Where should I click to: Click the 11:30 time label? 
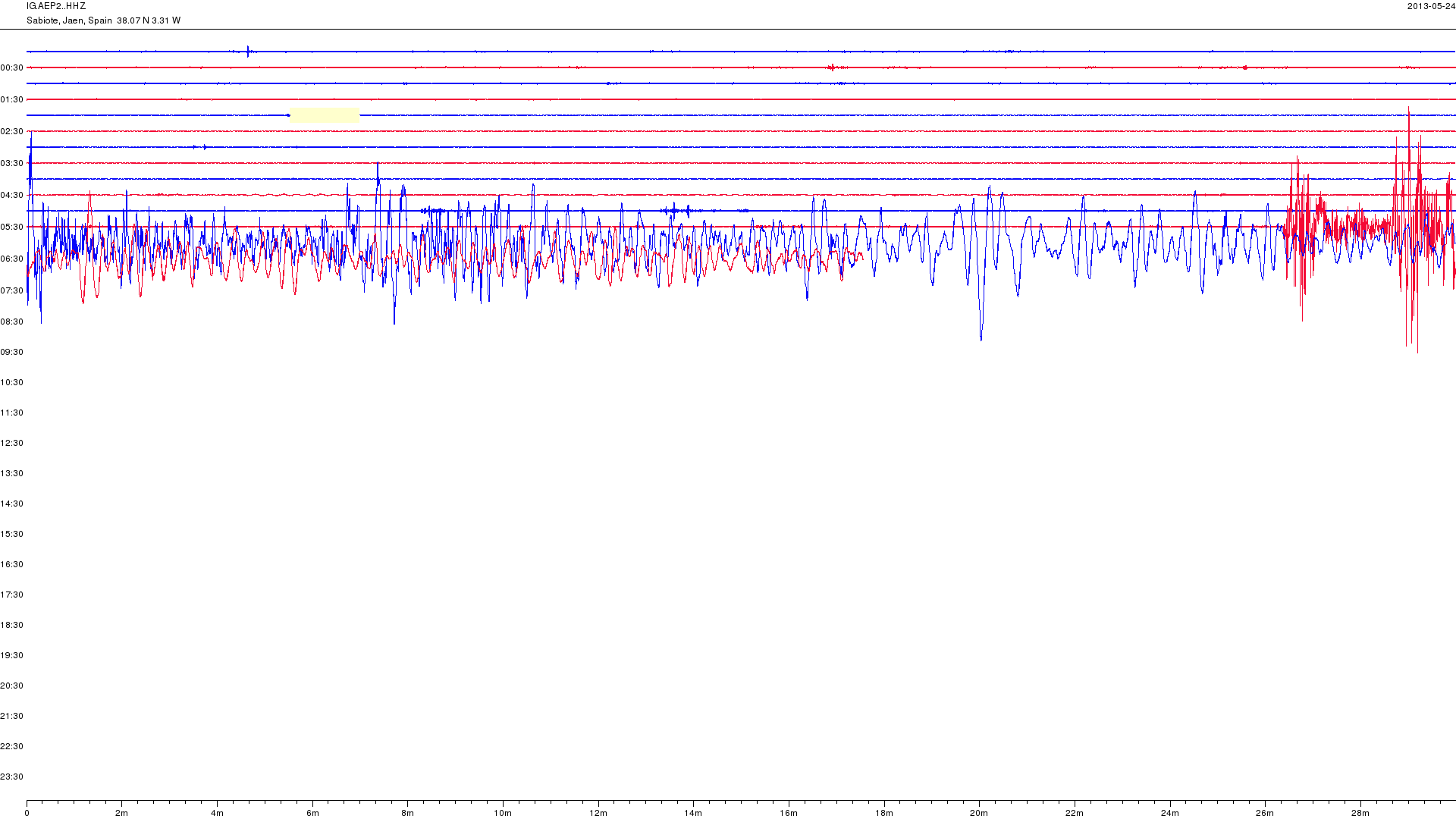click(x=12, y=413)
